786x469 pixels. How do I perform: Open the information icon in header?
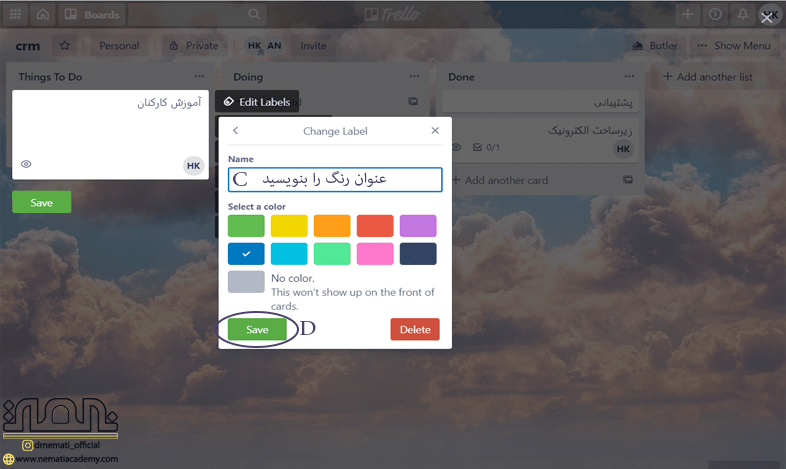[715, 14]
